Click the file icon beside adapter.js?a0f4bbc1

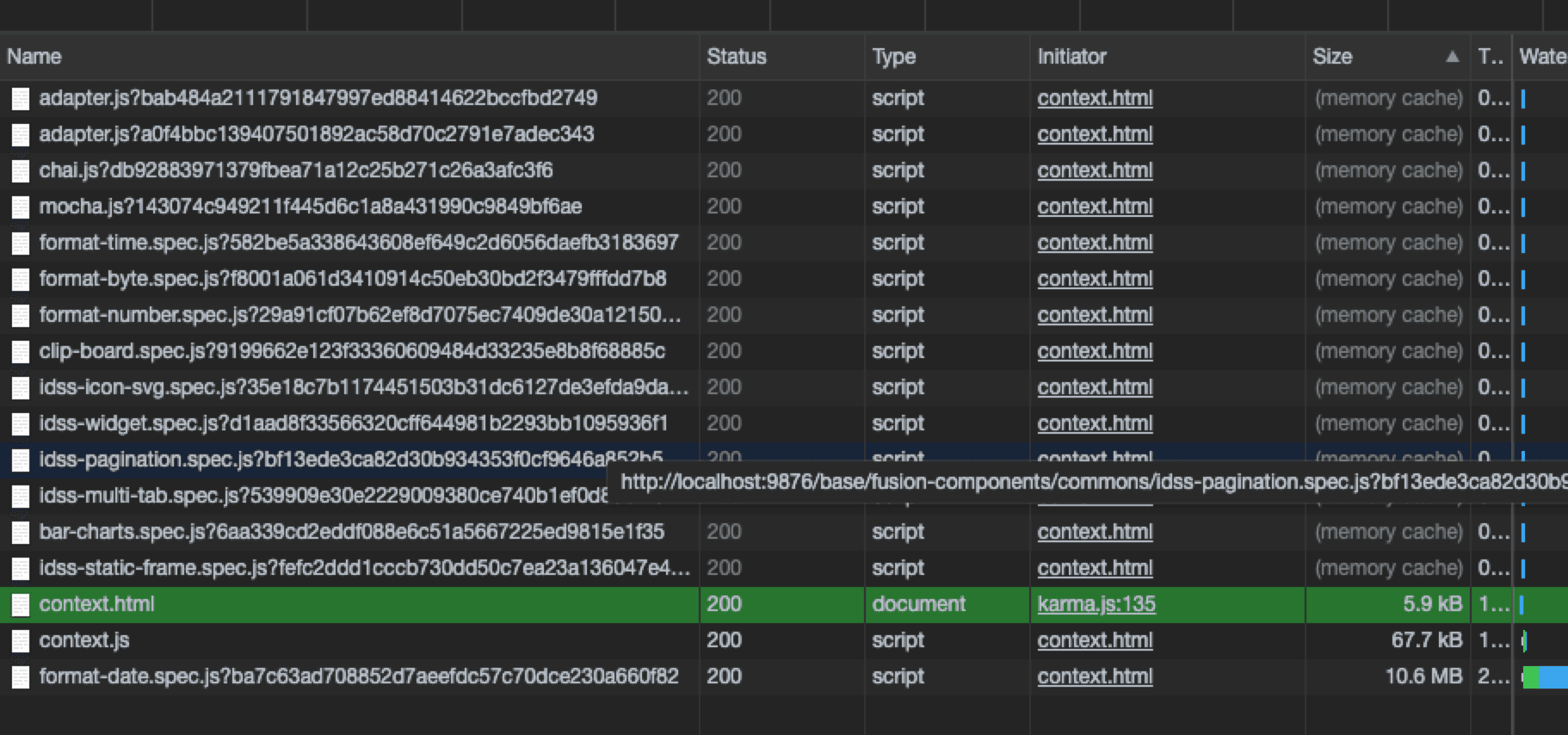[20, 134]
